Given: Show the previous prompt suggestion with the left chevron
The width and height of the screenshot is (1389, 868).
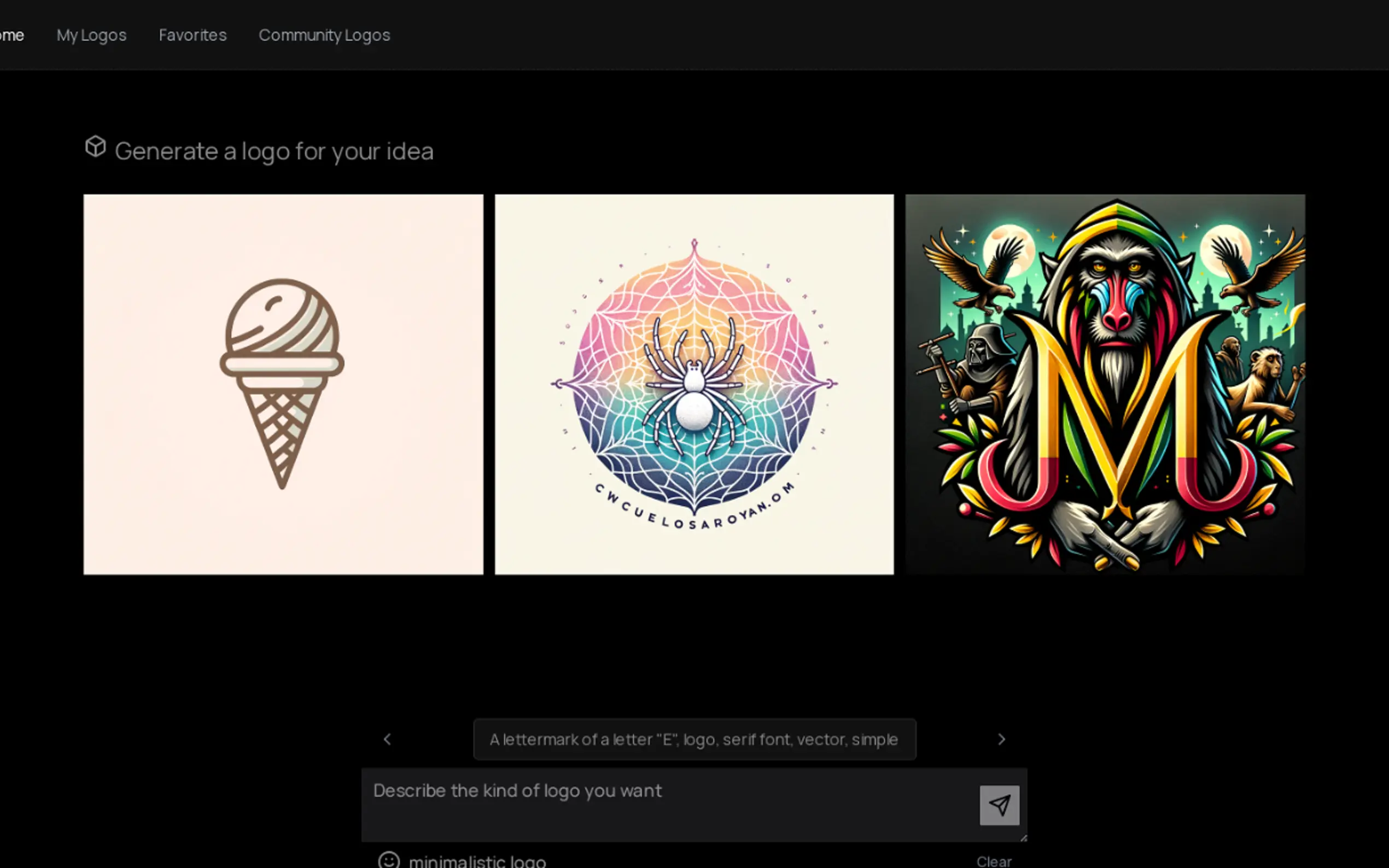Looking at the screenshot, I should [387, 740].
